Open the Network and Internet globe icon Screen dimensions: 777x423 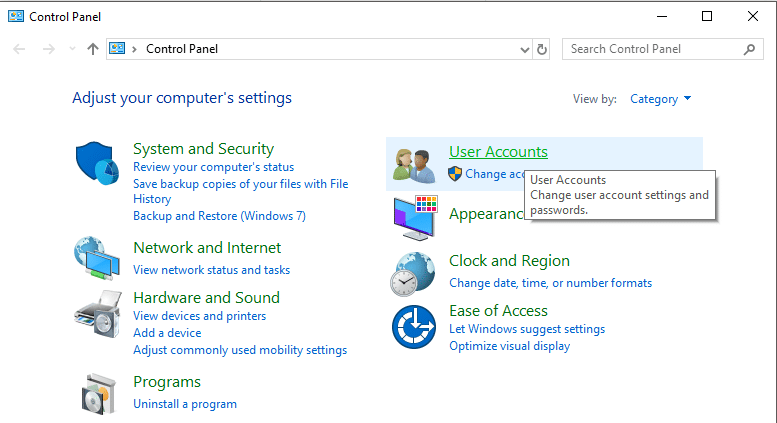click(x=97, y=258)
